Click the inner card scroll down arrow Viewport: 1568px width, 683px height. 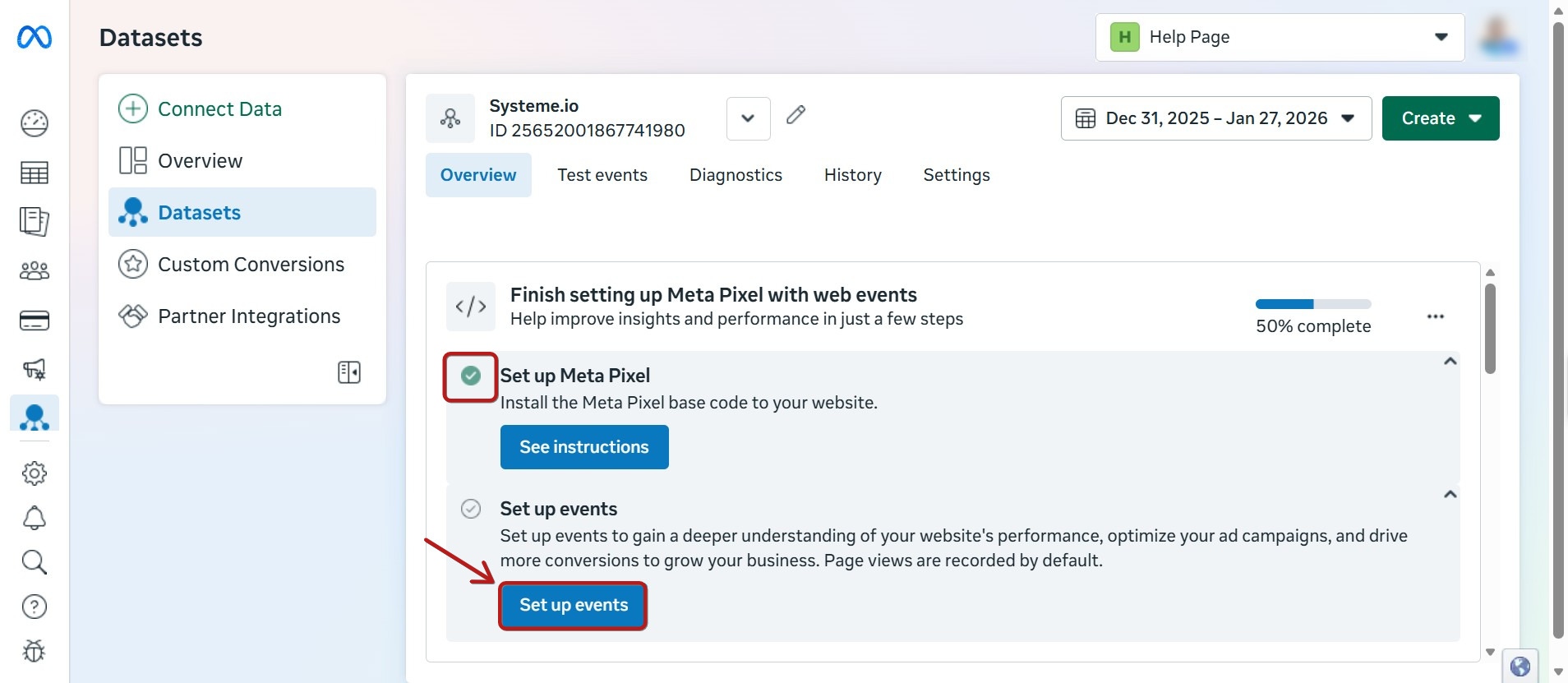(x=1490, y=653)
